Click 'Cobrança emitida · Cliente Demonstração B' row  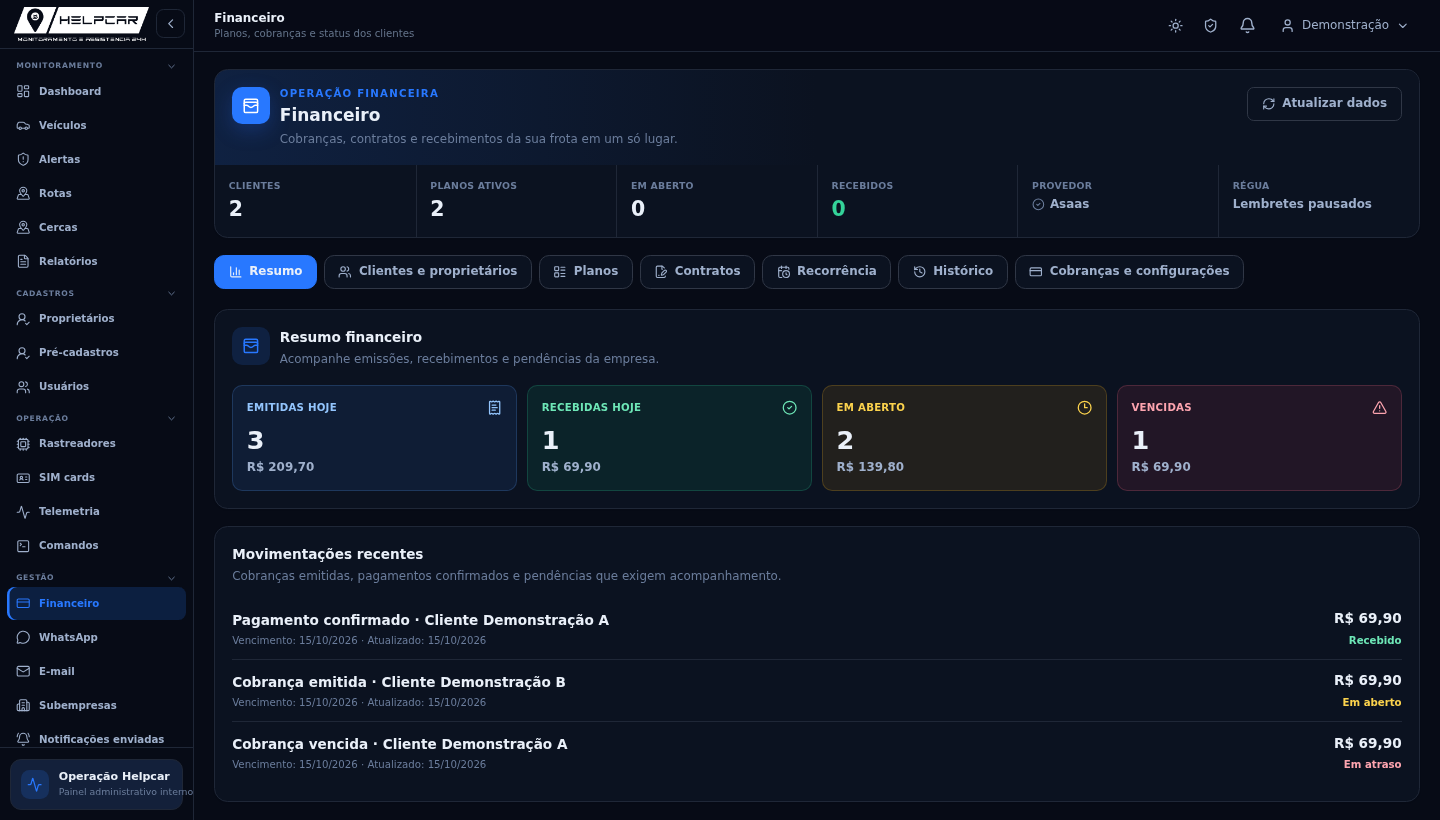[816, 691]
